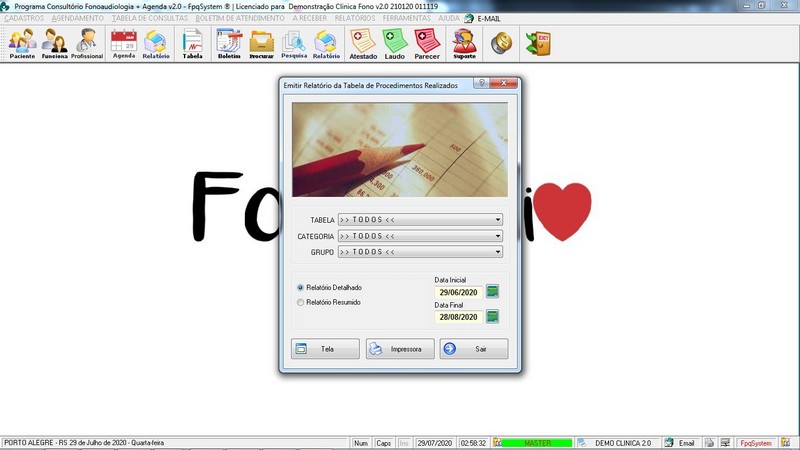The width and height of the screenshot is (800, 450).
Task: Click the Profissional toolbar icon
Action: [x=88, y=43]
